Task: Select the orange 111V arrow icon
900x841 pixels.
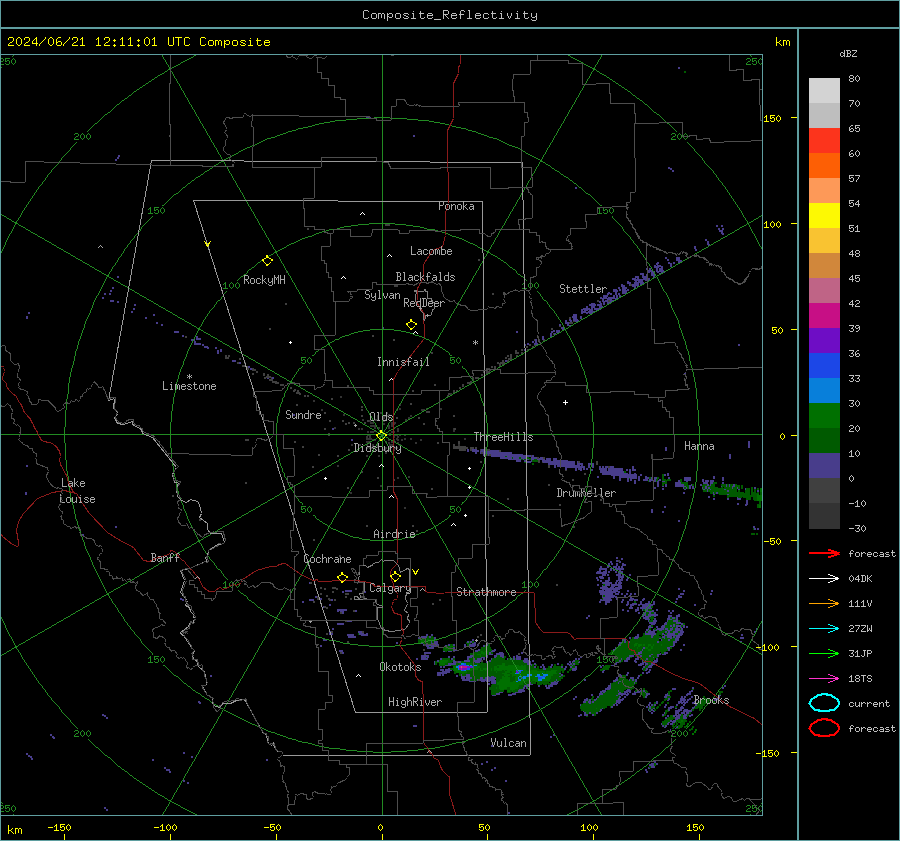Action: coord(824,603)
